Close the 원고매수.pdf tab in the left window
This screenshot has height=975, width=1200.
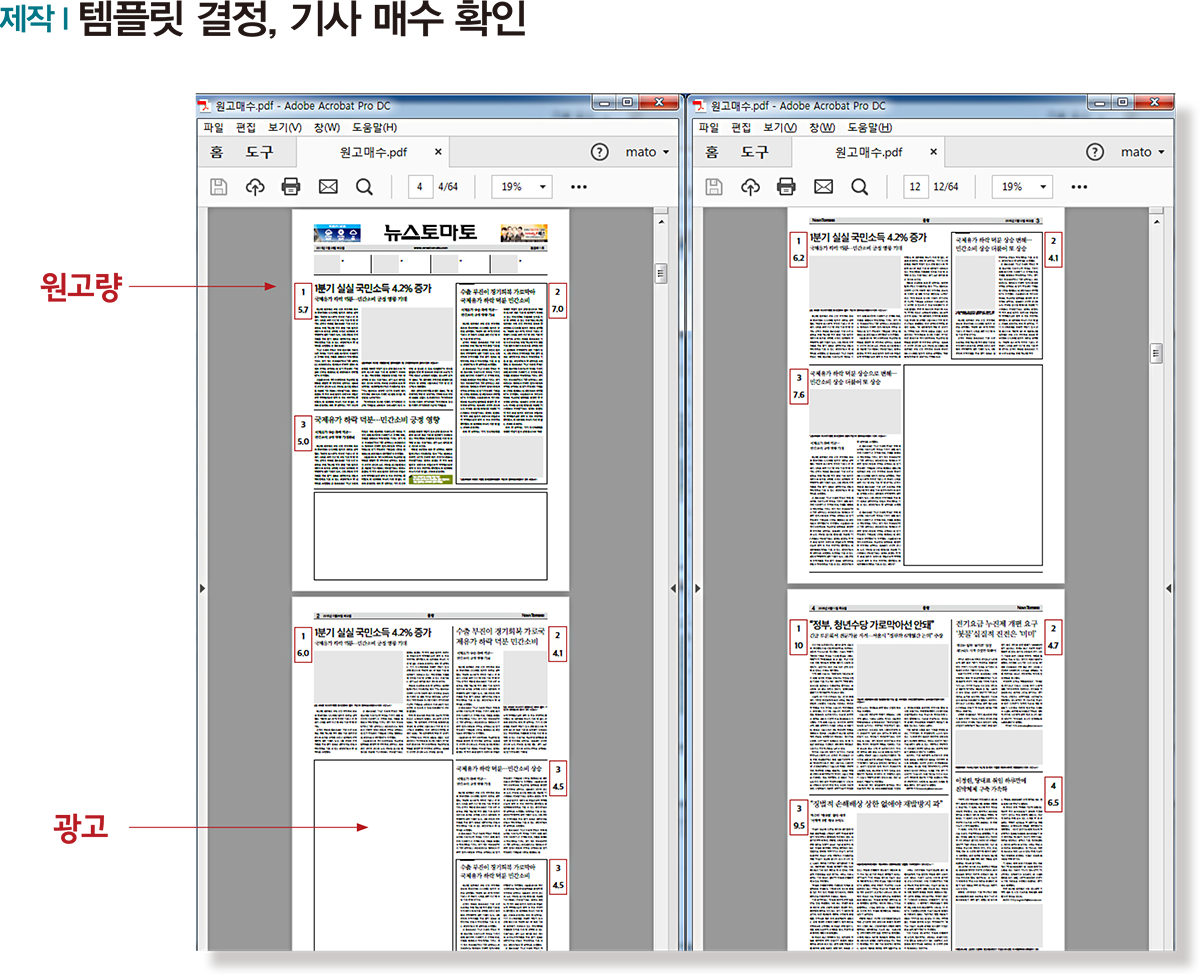438,152
